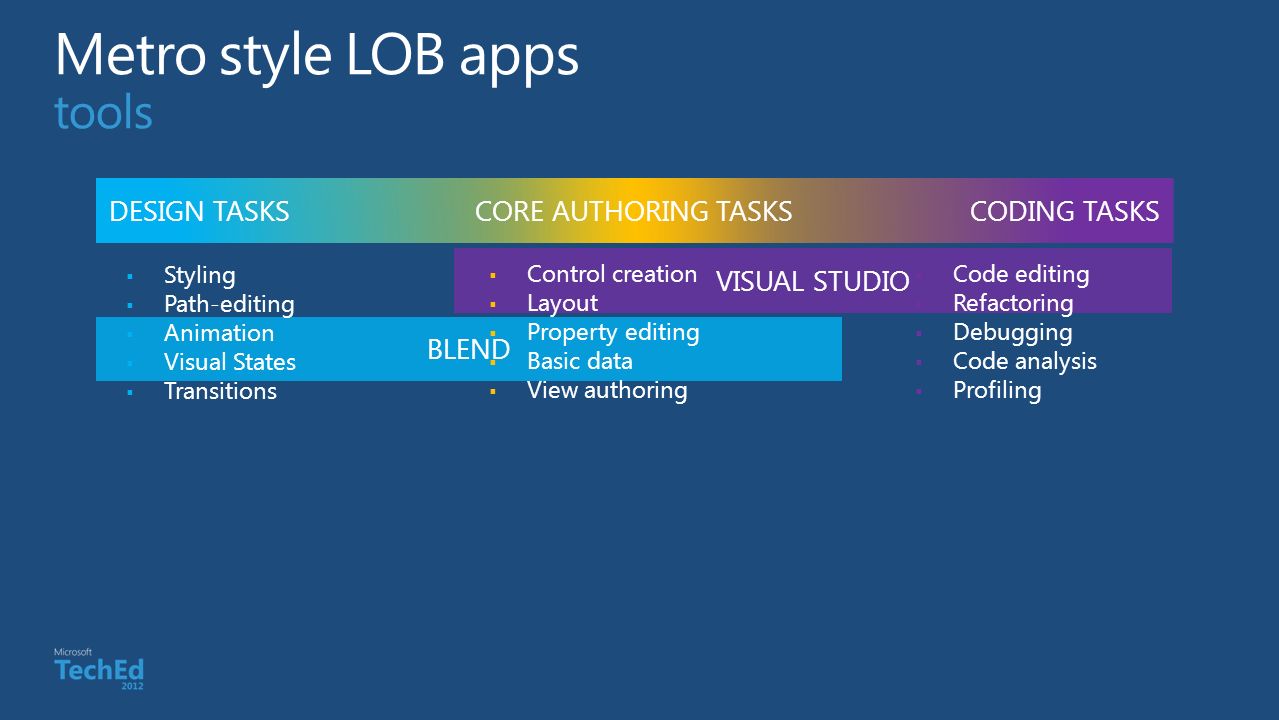Click the Path-editing bullet item

(229, 304)
